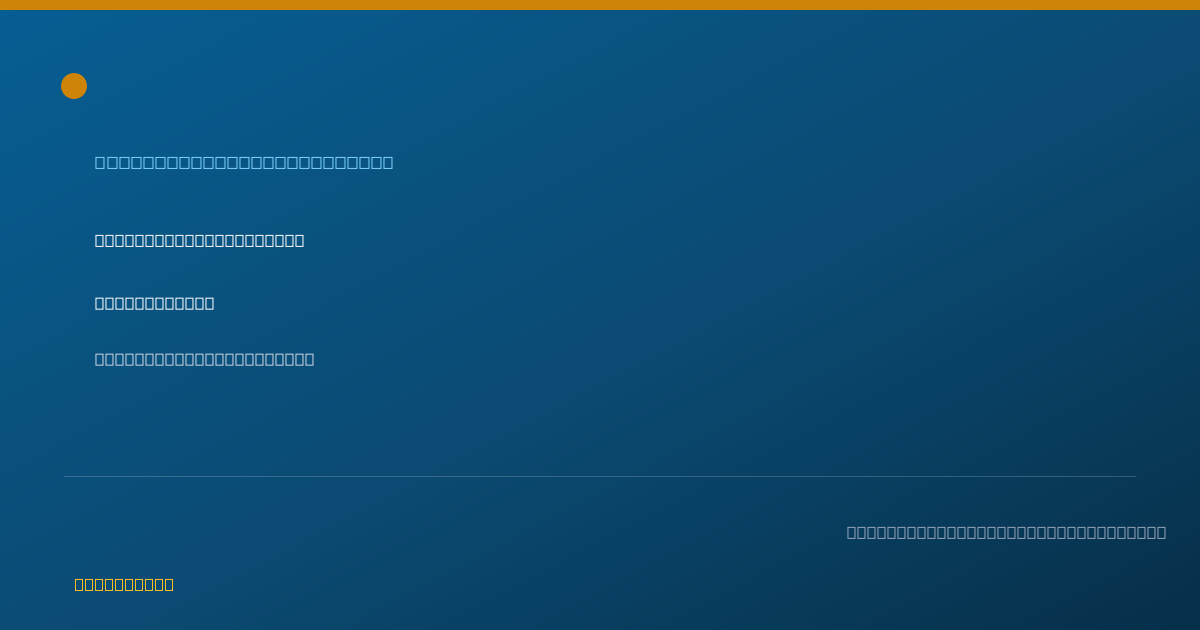Click the first box of the grey footer text
Screen dimensions: 1200x630
point(852,532)
